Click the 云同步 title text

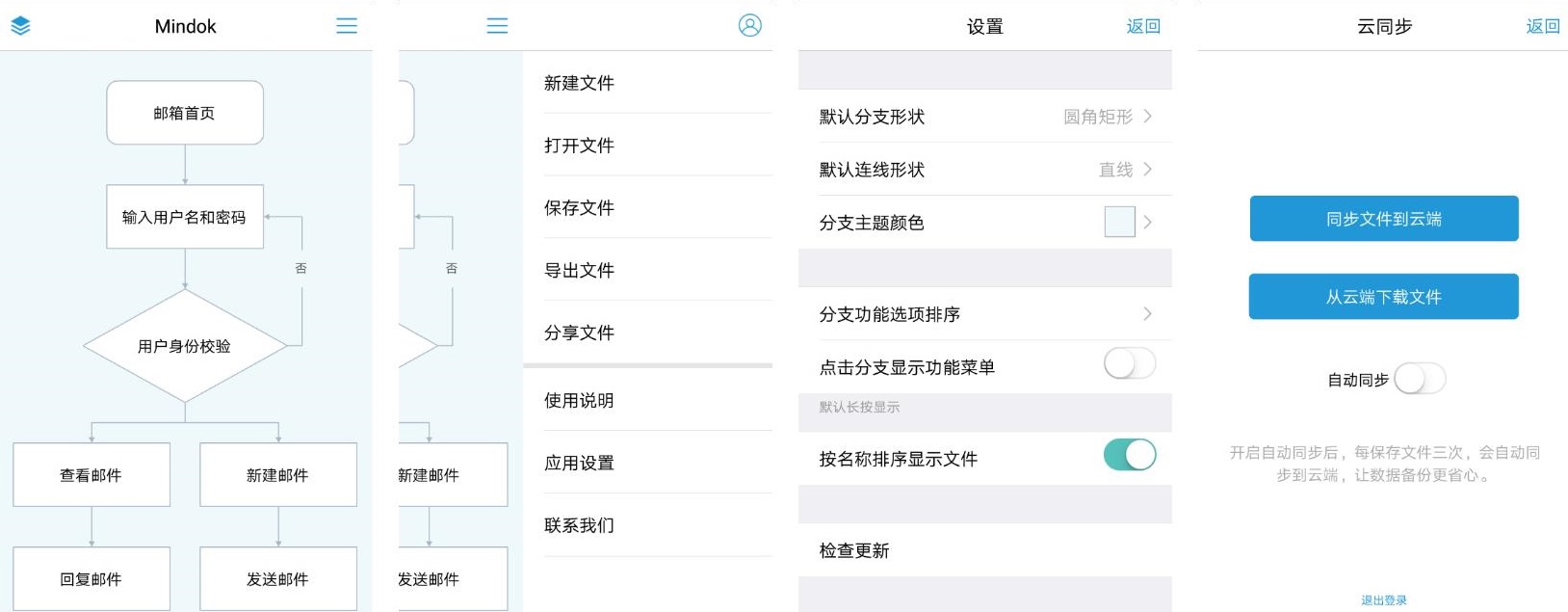pos(1384,26)
